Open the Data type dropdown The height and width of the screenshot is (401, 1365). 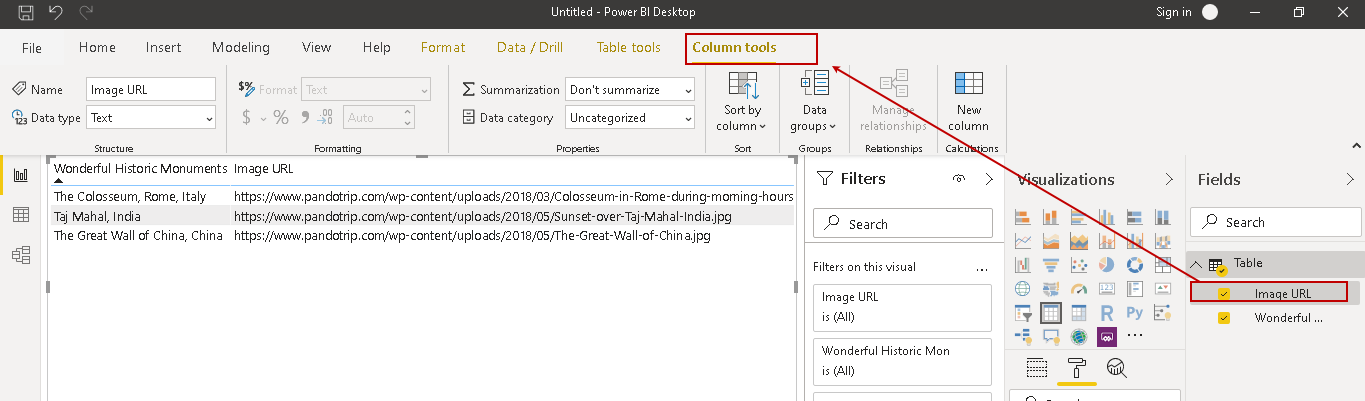click(151, 118)
